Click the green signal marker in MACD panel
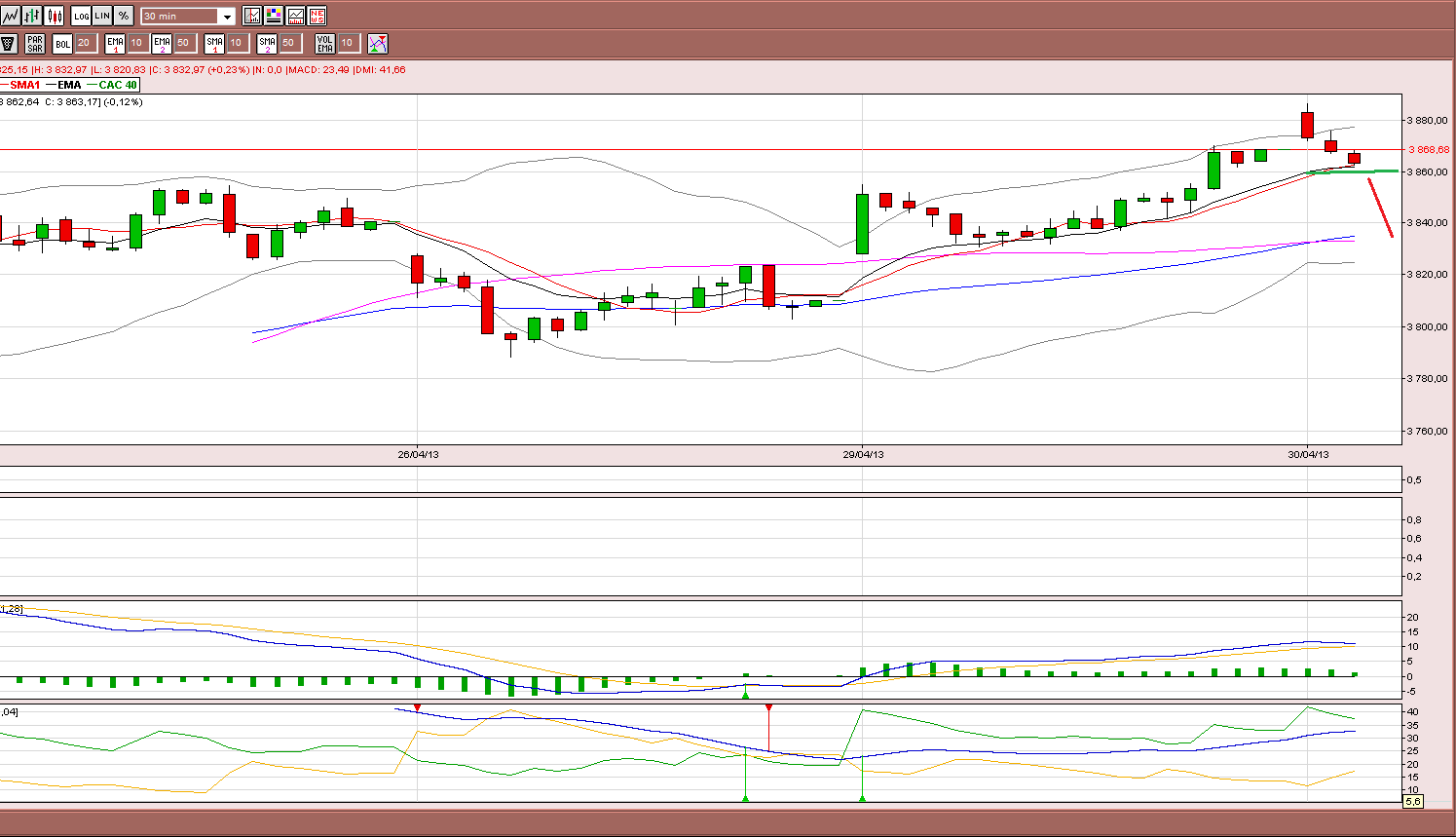This screenshot has height=837, width=1456. [746, 695]
